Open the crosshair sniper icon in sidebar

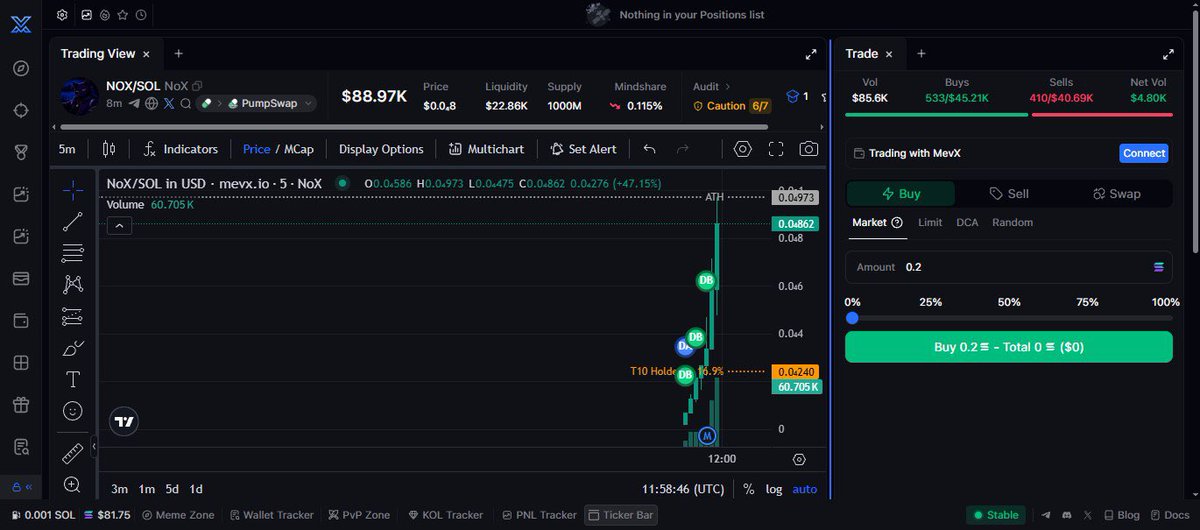click(x=21, y=110)
